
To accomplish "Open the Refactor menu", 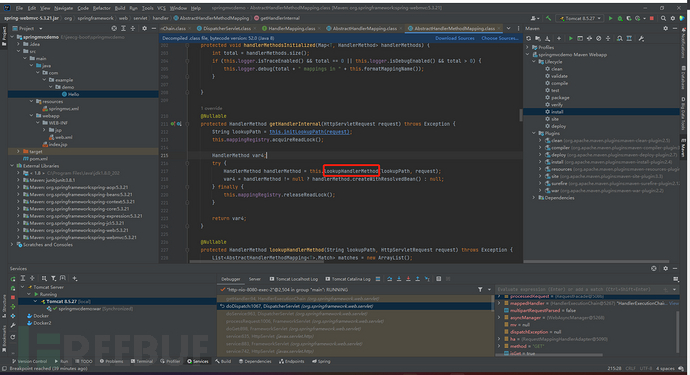I will [102, 8].
